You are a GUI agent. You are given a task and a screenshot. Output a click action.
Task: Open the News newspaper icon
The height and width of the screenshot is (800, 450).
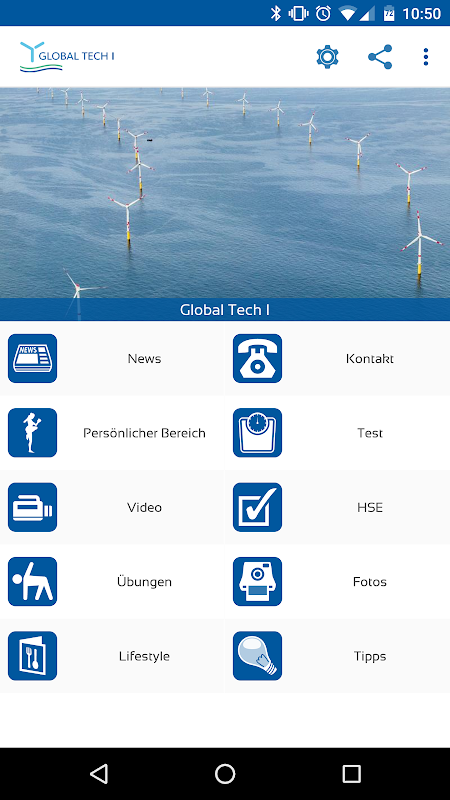point(33,358)
